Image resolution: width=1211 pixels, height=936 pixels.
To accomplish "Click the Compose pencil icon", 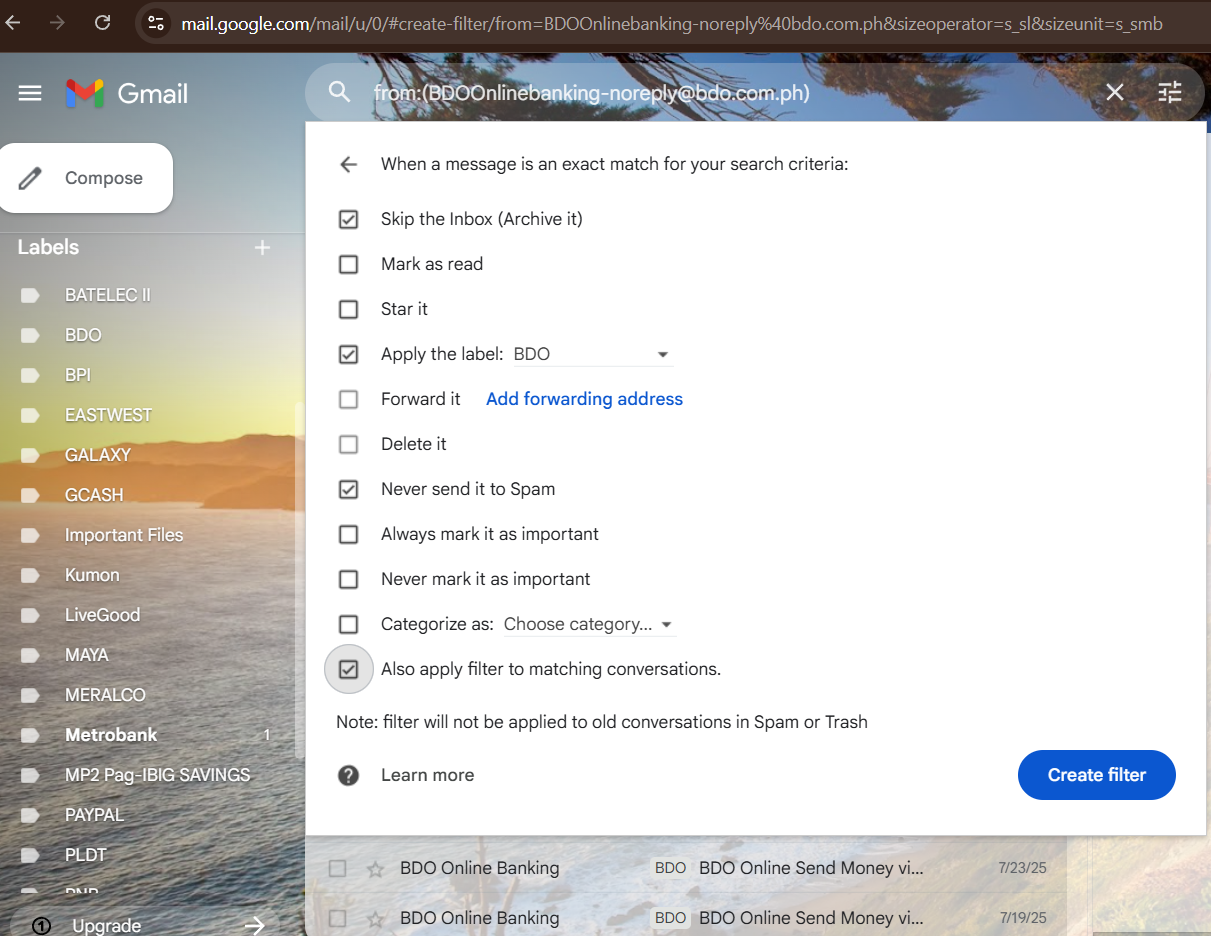I will pyautogui.click(x=31, y=178).
